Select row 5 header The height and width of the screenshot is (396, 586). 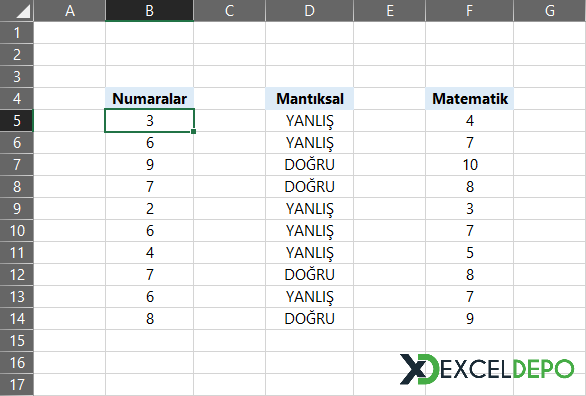point(17,121)
